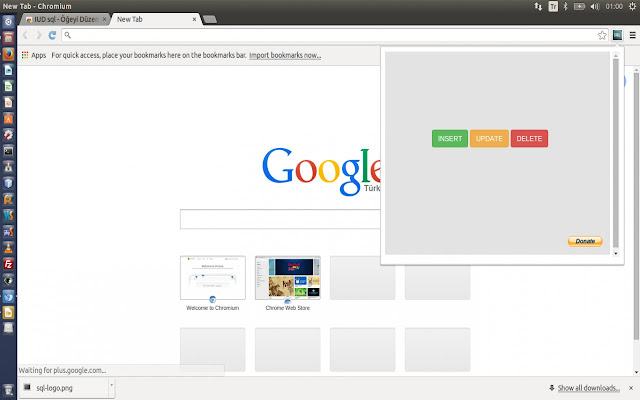Launch the Files manager from dock
This screenshot has width=640, height=400.
click(x=8, y=38)
